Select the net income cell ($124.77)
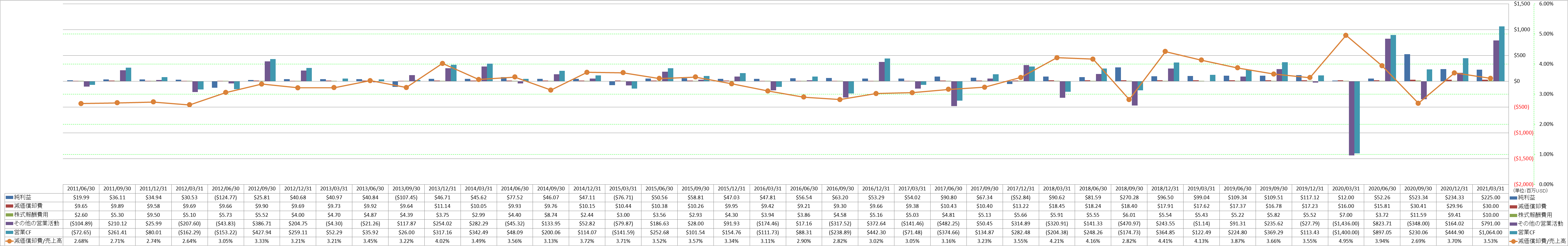Screen dimensions: 1568x246 coord(226,198)
